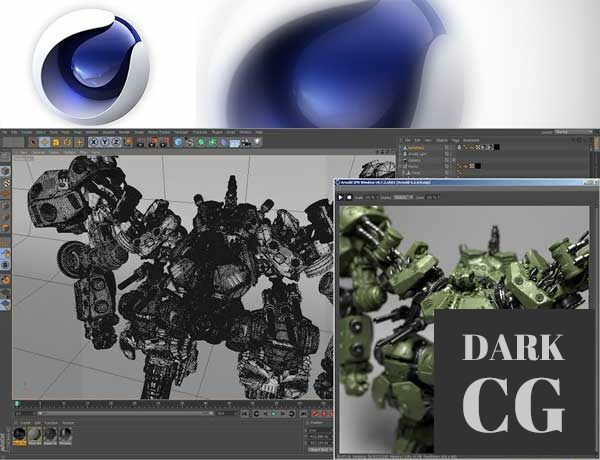Open Edit Render Settings icon
This screenshot has height=460, width=600.
pyautogui.click(x=165, y=143)
